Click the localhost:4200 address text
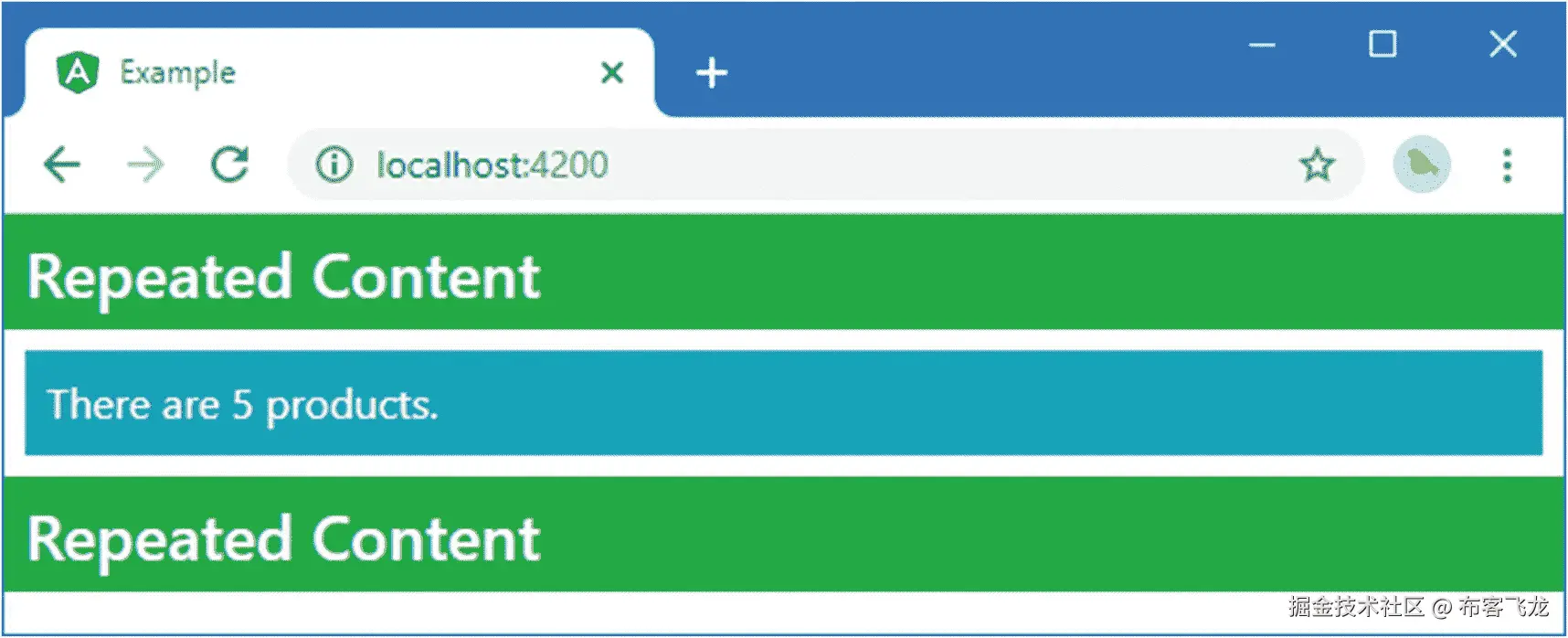This screenshot has width=1568, height=638. tap(493, 165)
